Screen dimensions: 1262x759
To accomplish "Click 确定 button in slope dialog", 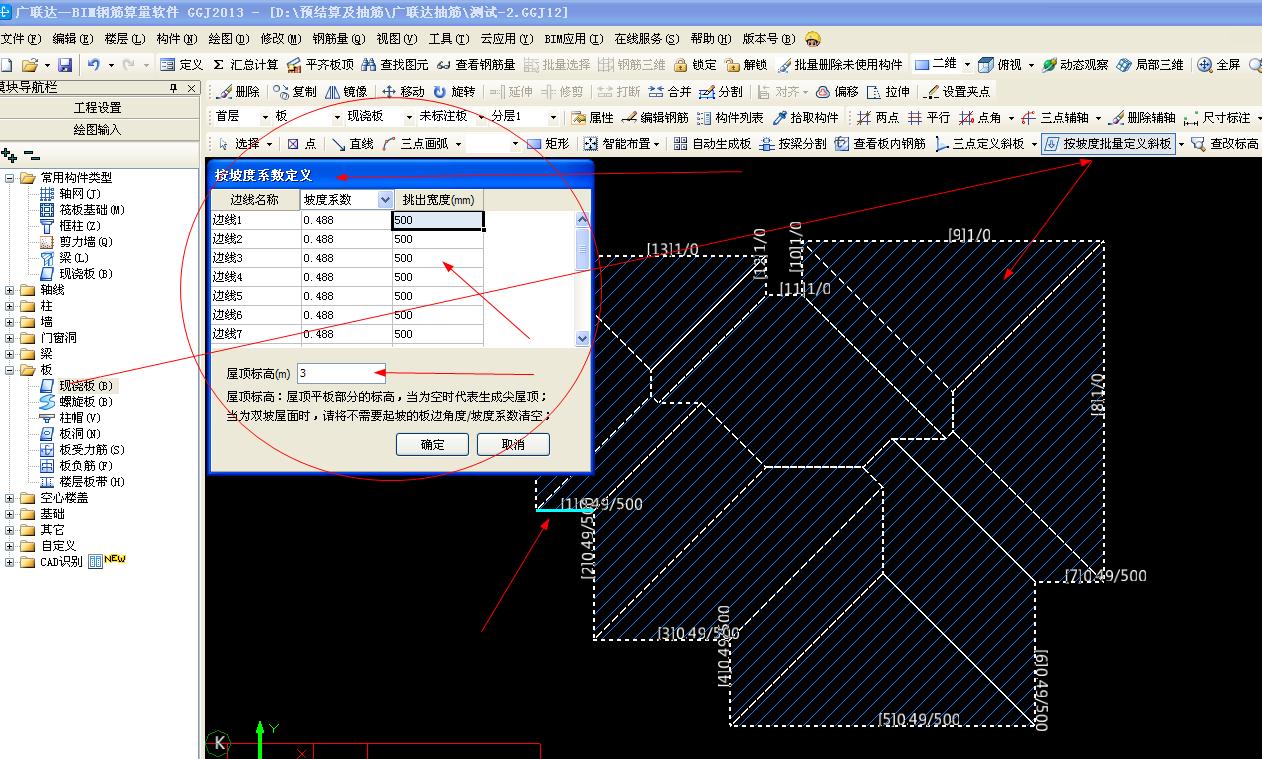I will click(x=432, y=445).
